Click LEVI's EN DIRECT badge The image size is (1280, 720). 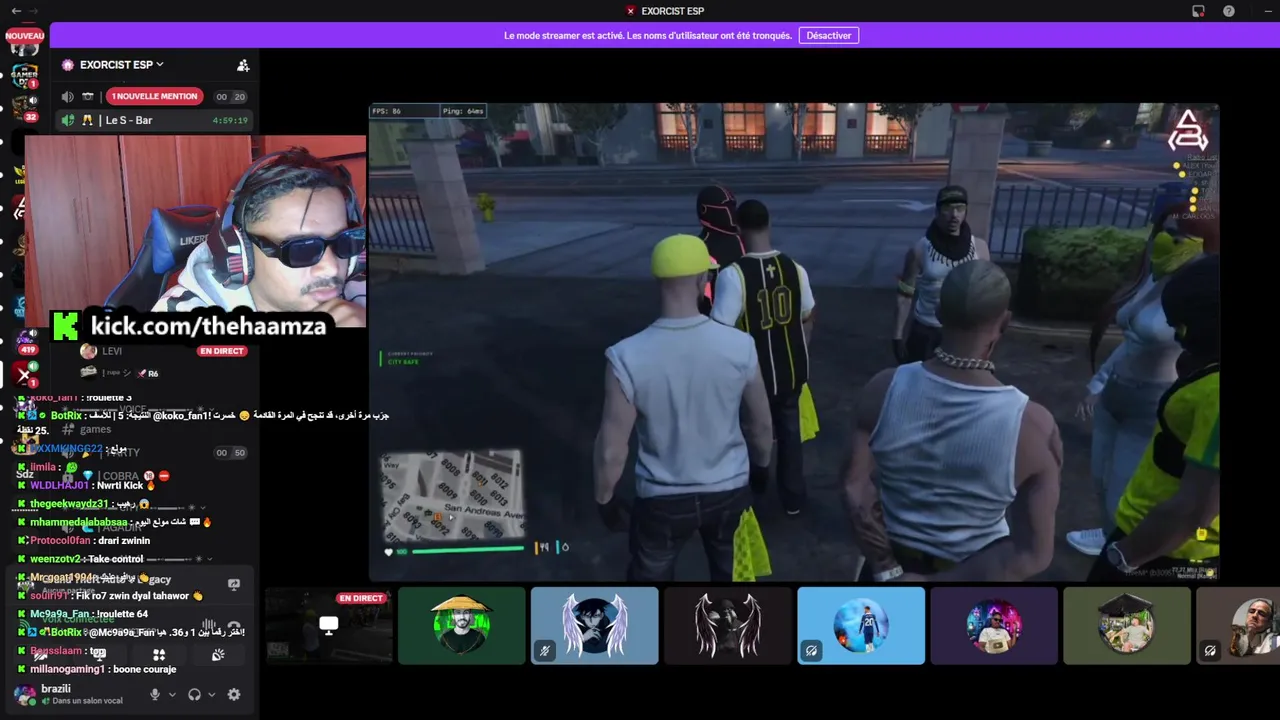222,351
